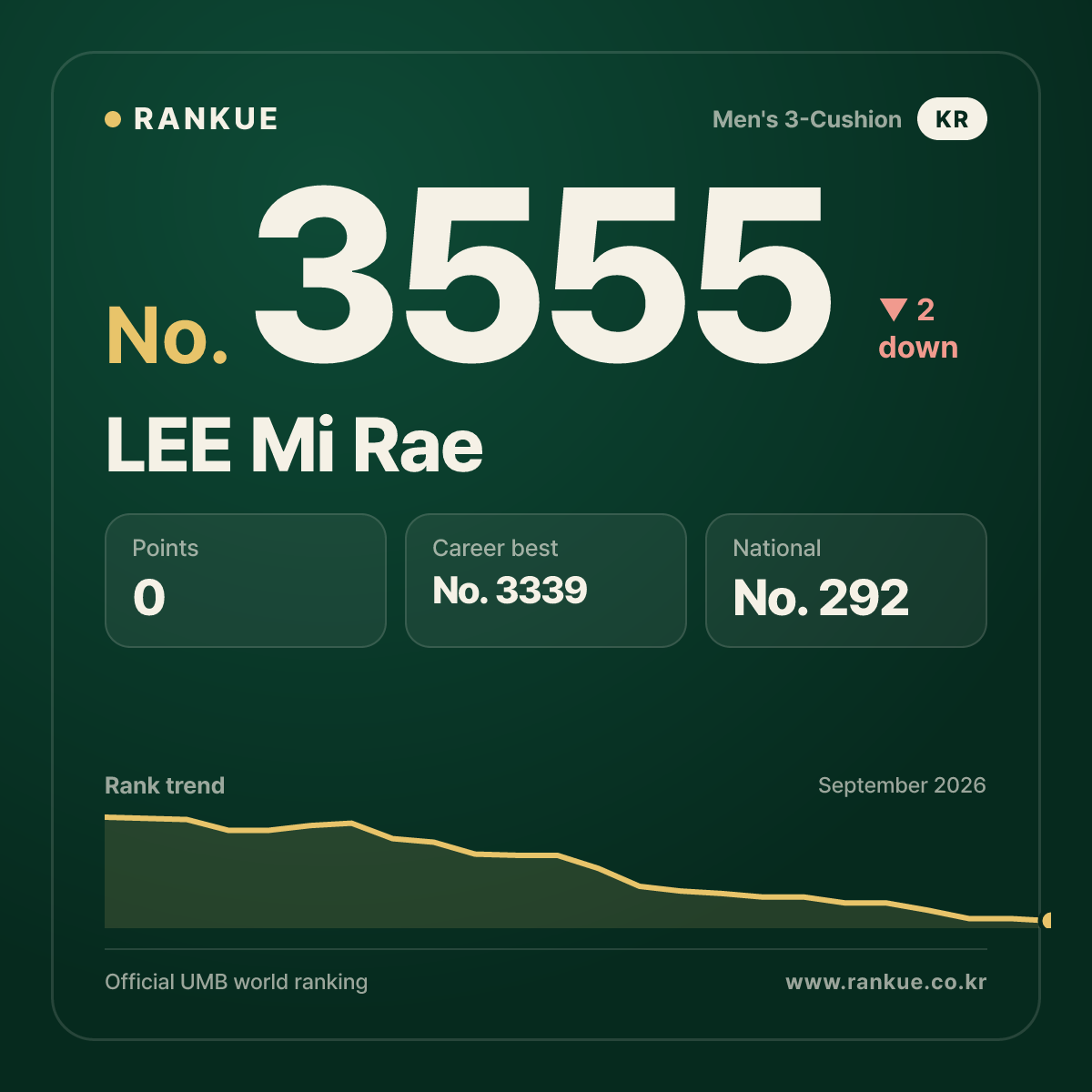Click the player name LEE Mi Rae
The width and height of the screenshot is (1092, 1092).
point(294,446)
